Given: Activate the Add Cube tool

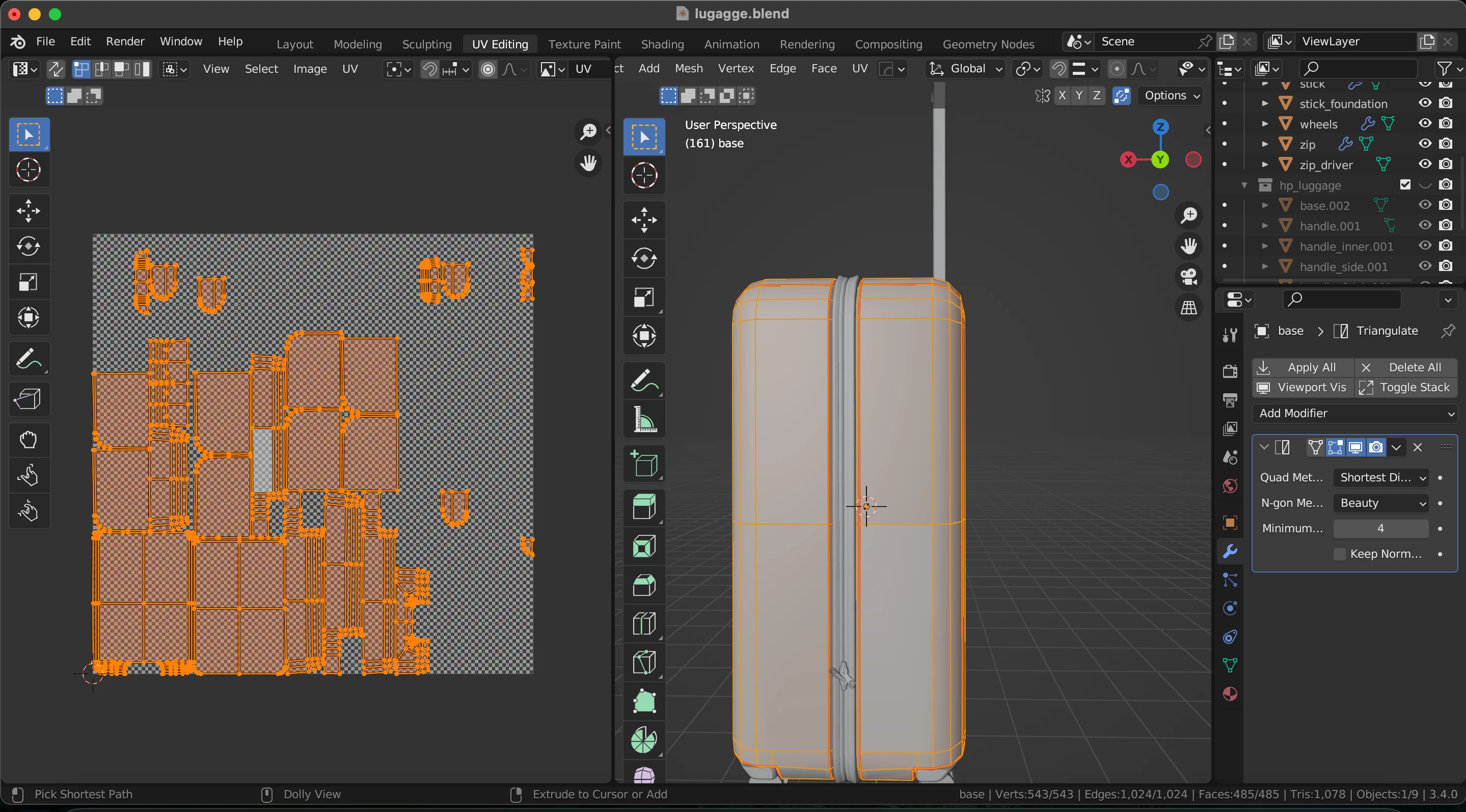Looking at the screenshot, I should click(644, 464).
